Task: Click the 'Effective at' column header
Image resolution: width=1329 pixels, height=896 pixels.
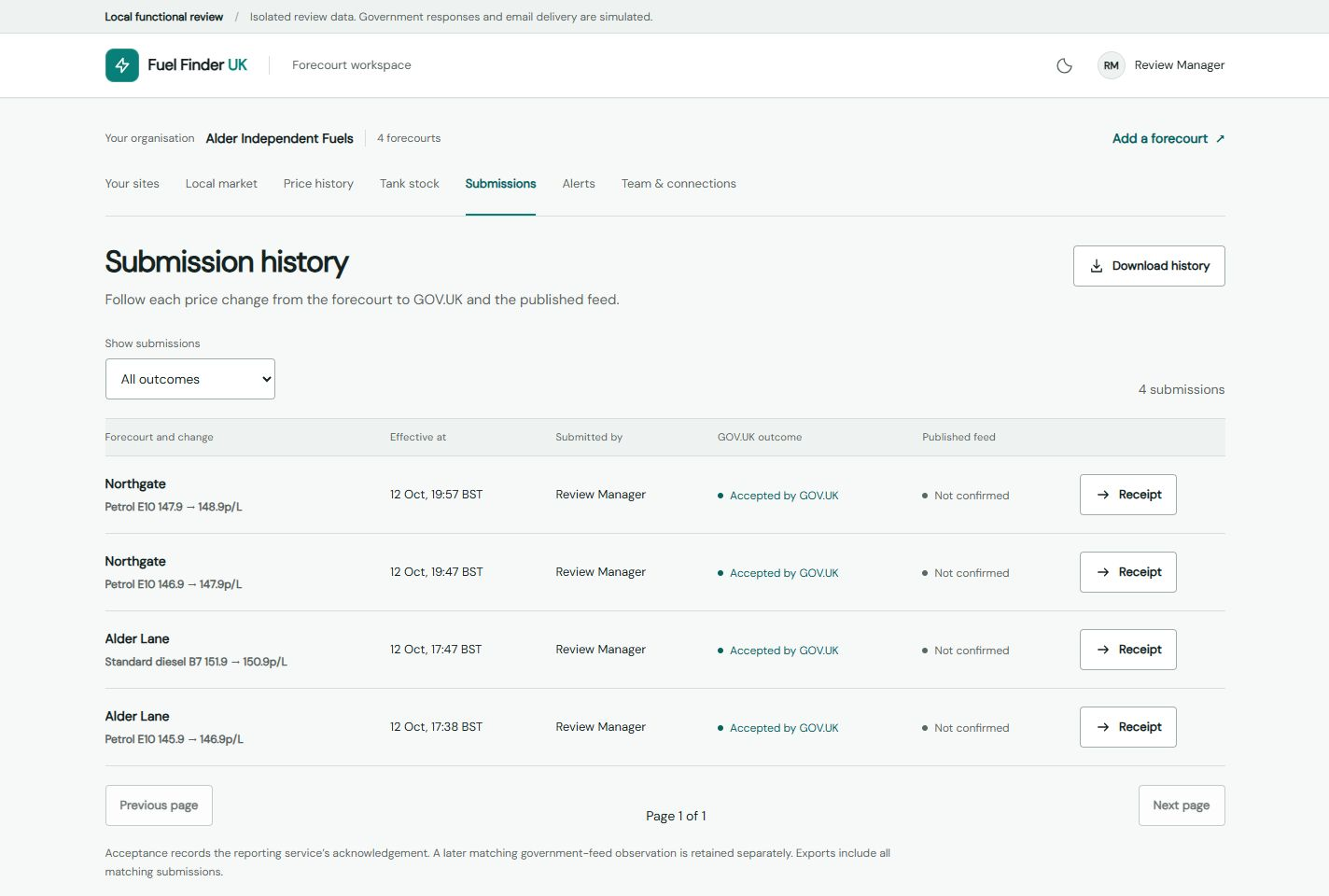Action: [x=418, y=437]
